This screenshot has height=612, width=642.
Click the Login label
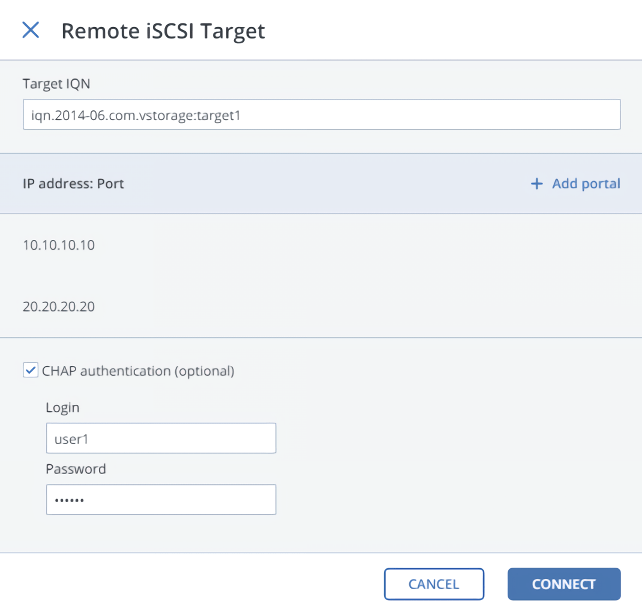click(x=63, y=408)
